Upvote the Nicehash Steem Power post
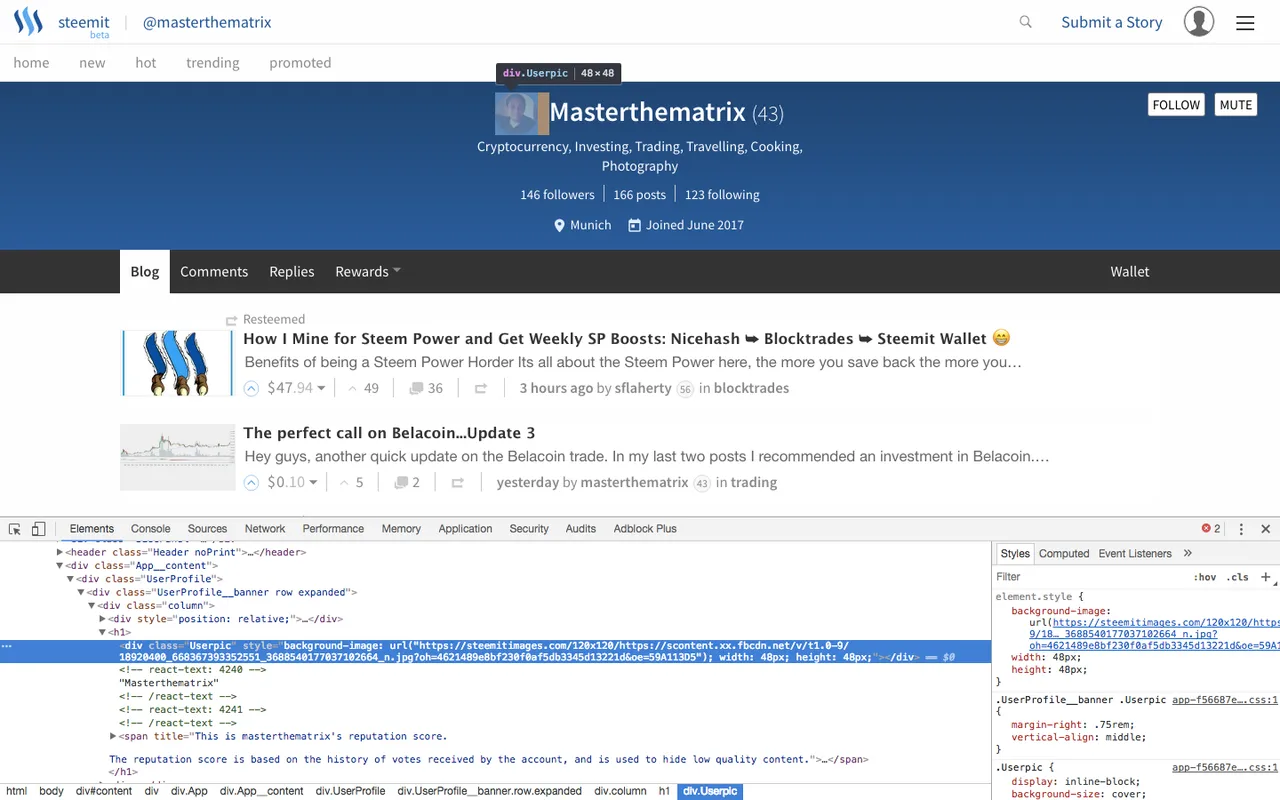 click(x=252, y=388)
